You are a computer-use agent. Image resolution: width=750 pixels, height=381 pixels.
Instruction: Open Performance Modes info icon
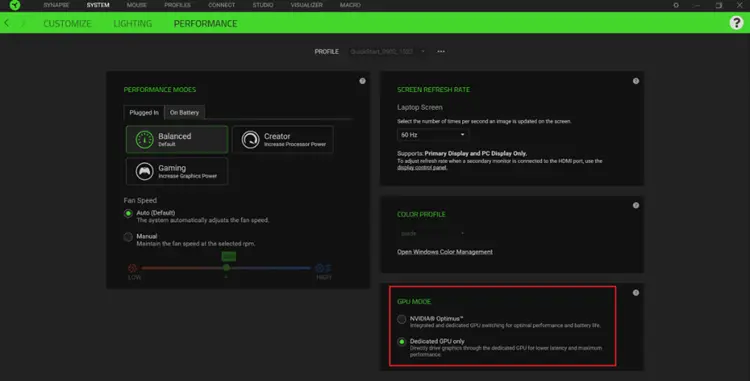362,81
